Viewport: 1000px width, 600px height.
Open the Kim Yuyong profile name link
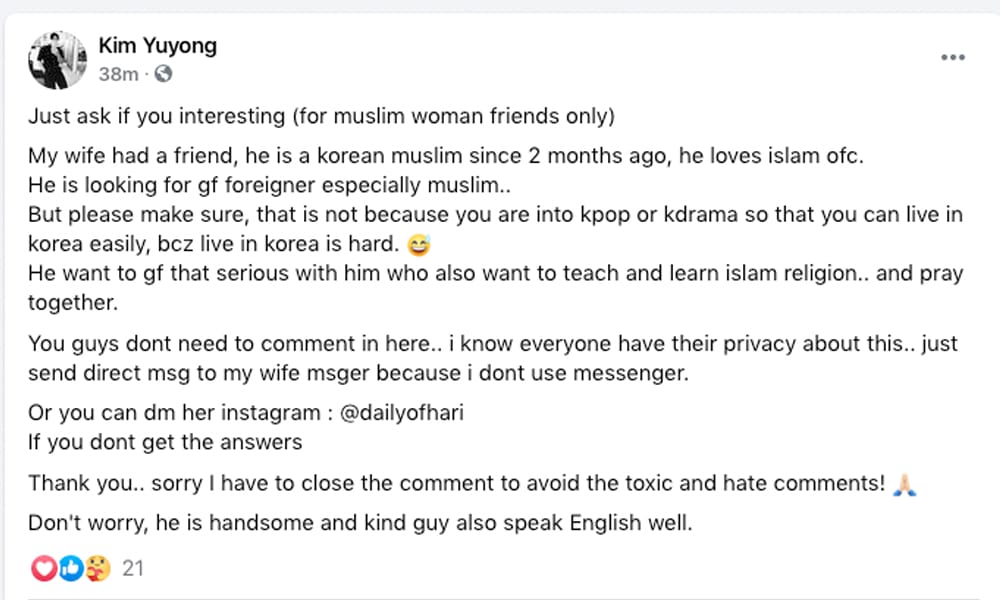157,46
